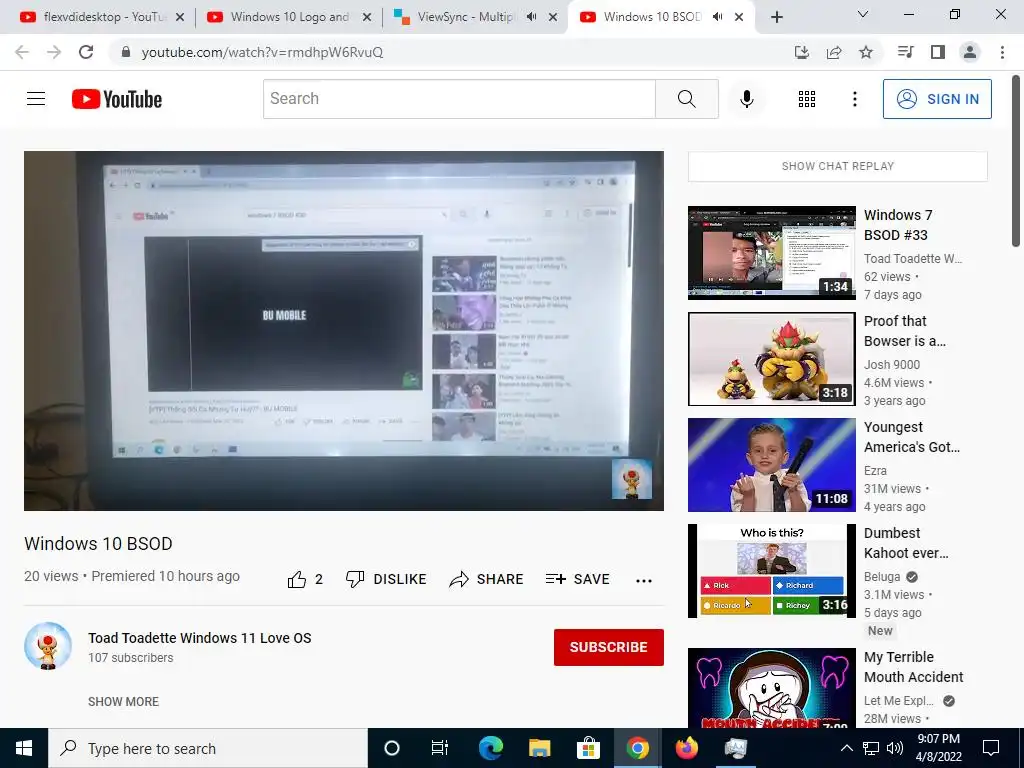This screenshot has height=768, width=1024.
Task: Expand Chrome tab search chevron
Action: [863, 14]
